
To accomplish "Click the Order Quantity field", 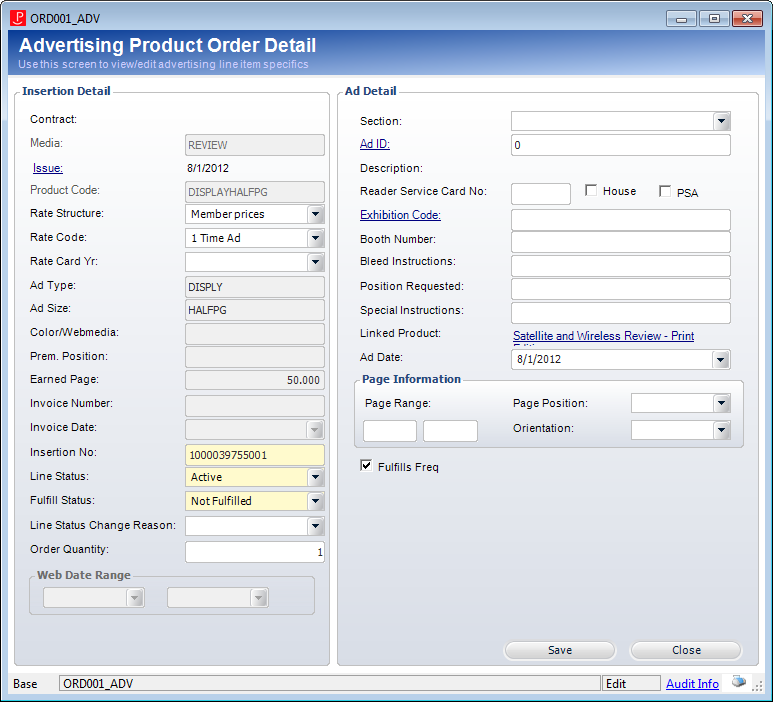I will tap(255, 552).
